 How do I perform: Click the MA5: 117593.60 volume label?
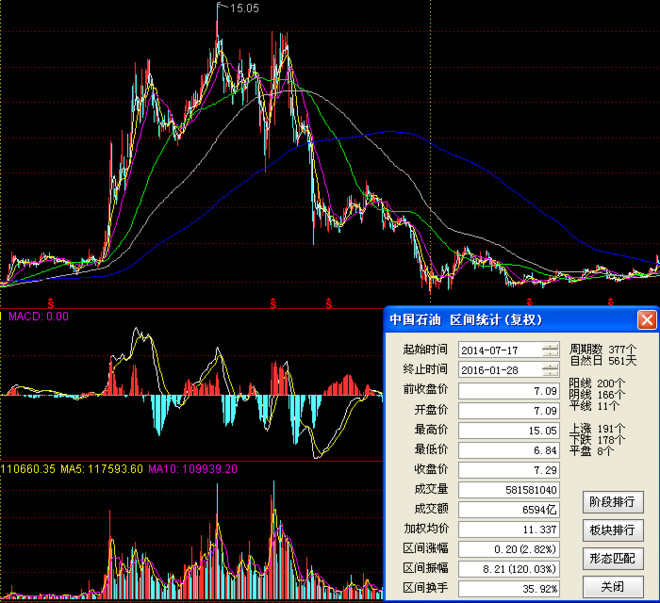pyautogui.click(x=101, y=469)
